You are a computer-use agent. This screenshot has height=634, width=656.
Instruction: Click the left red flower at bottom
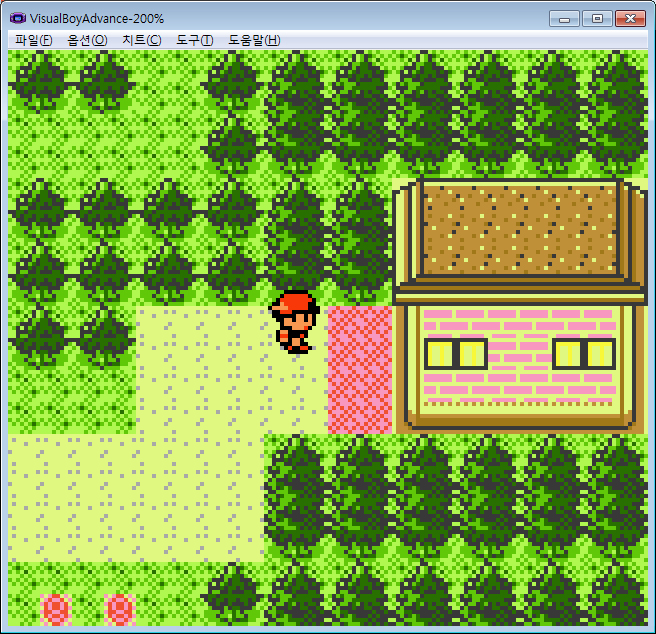pyautogui.click(x=56, y=609)
